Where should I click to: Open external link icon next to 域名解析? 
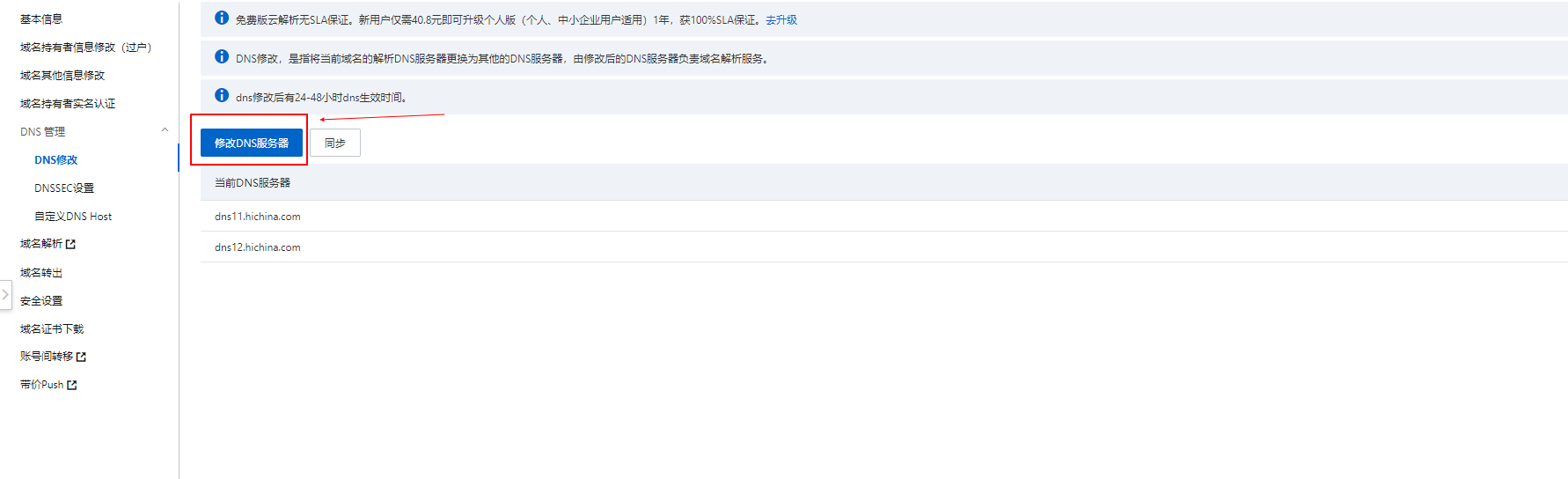[x=70, y=244]
